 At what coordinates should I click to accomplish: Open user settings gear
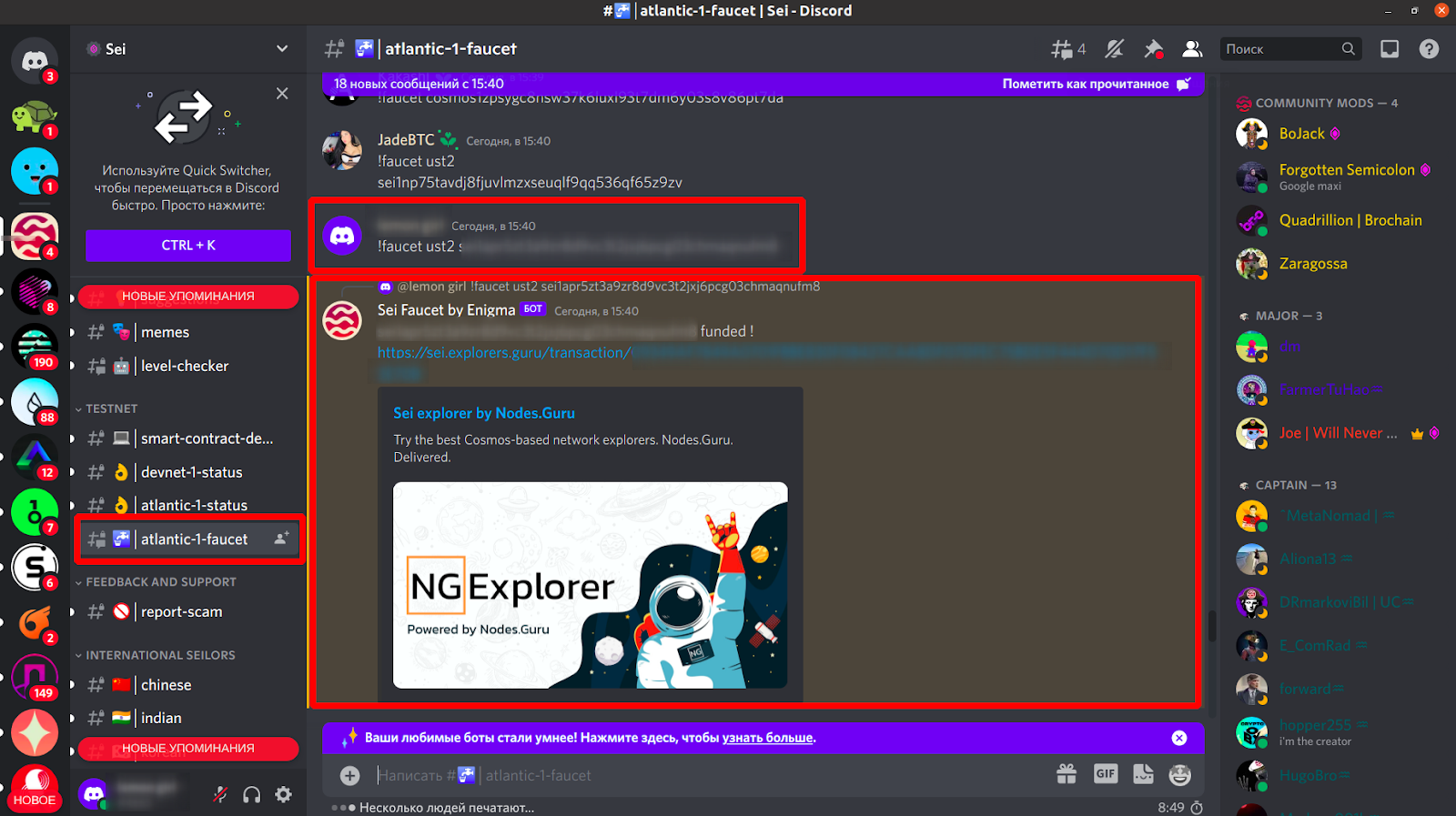coord(284,795)
